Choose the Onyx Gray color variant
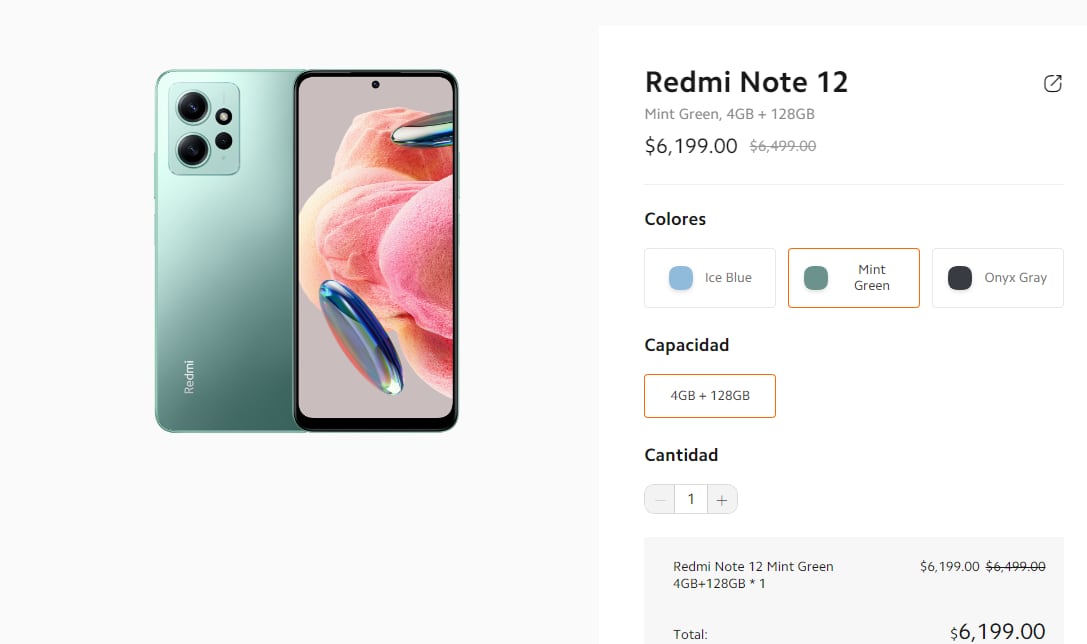1087x644 pixels. [x=997, y=277]
